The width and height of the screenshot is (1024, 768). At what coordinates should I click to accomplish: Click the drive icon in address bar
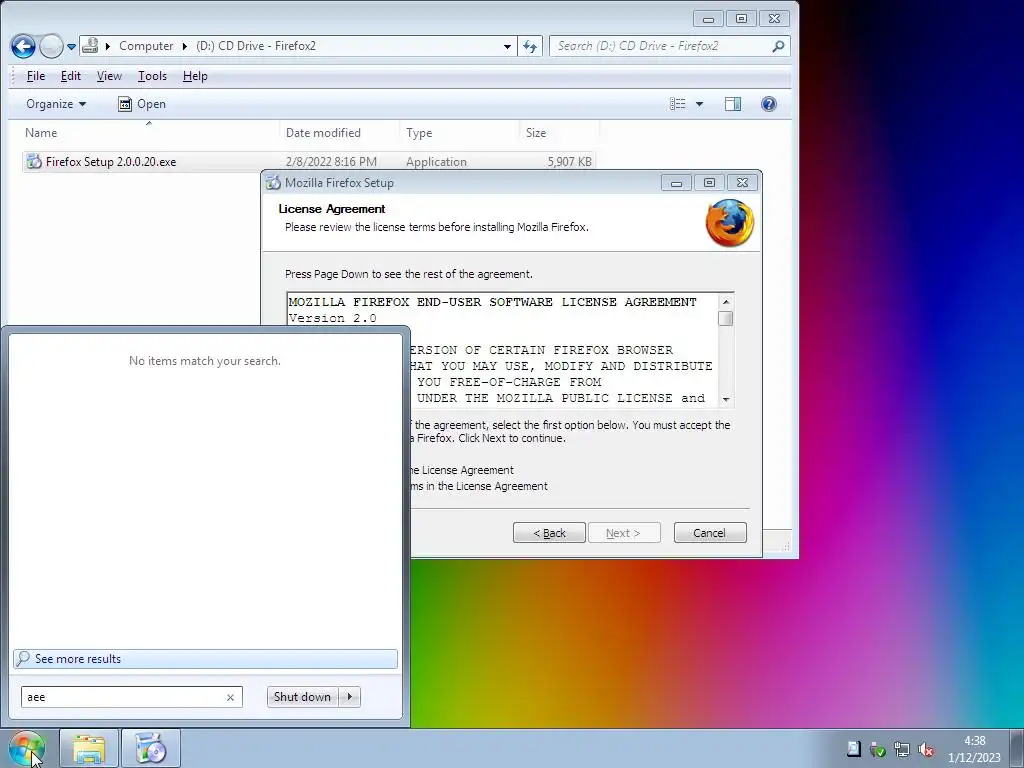[x=90, y=46]
